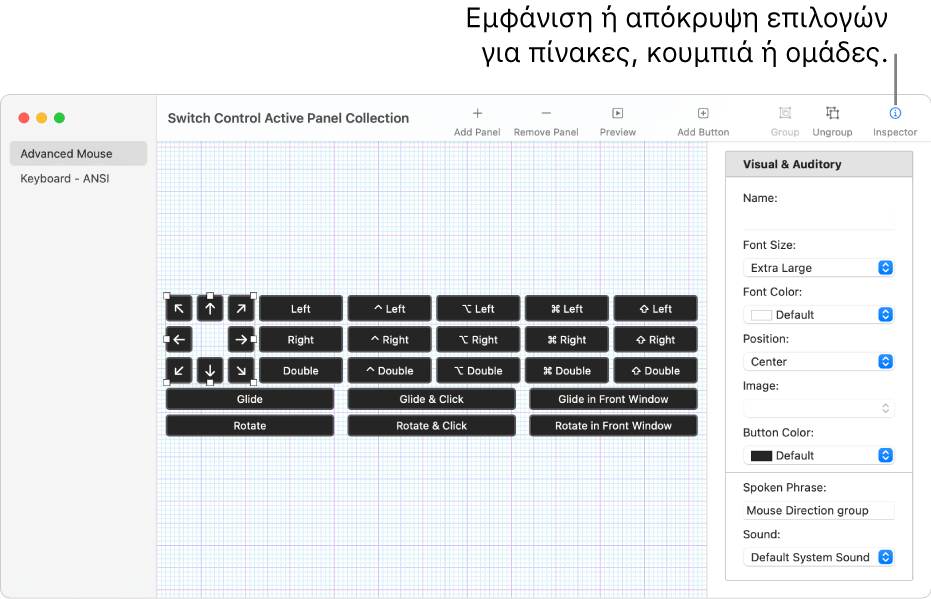Select the plain Right panel button

click(301, 340)
